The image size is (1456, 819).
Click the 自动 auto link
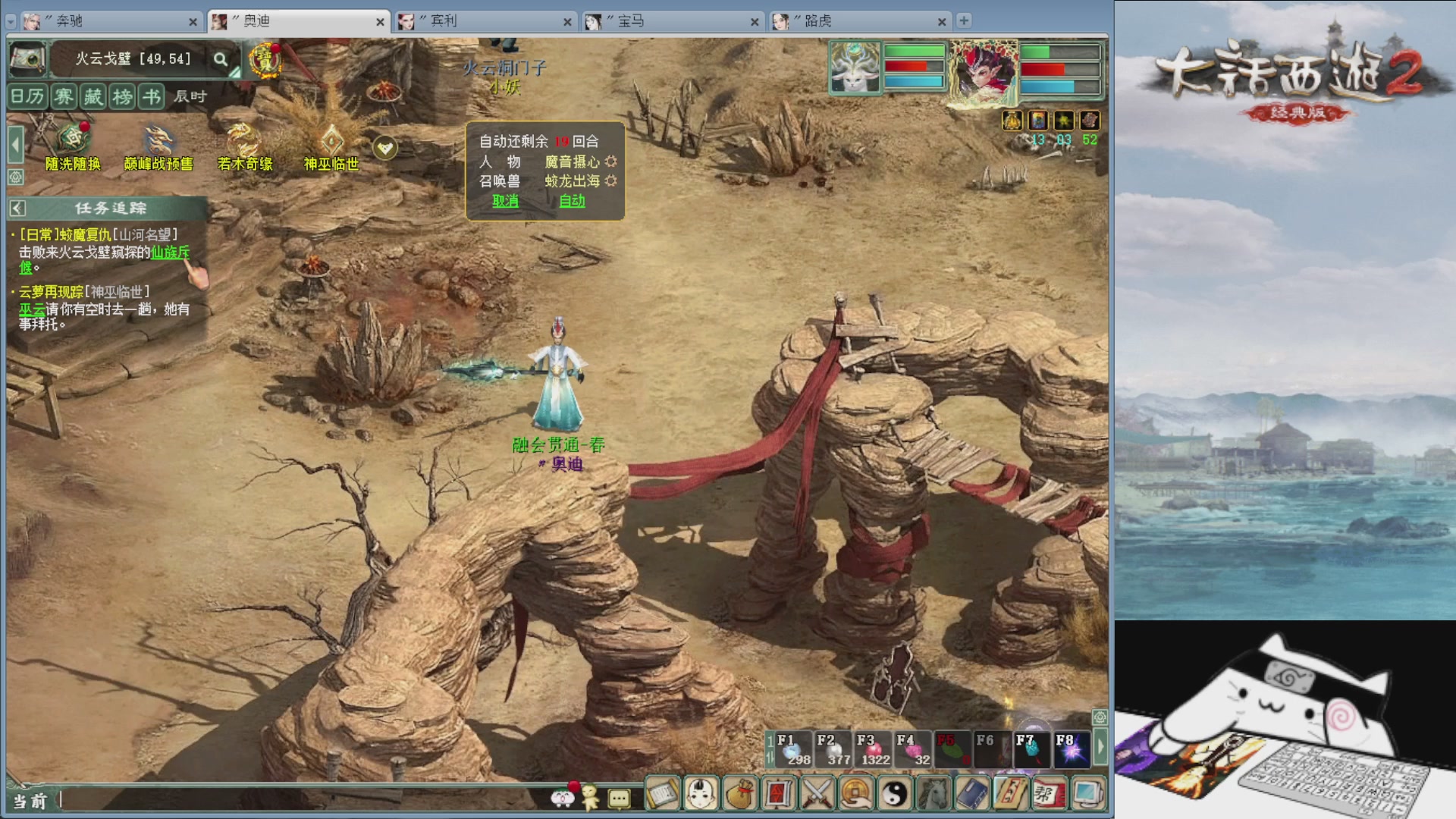pyautogui.click(x=573, y=201)
